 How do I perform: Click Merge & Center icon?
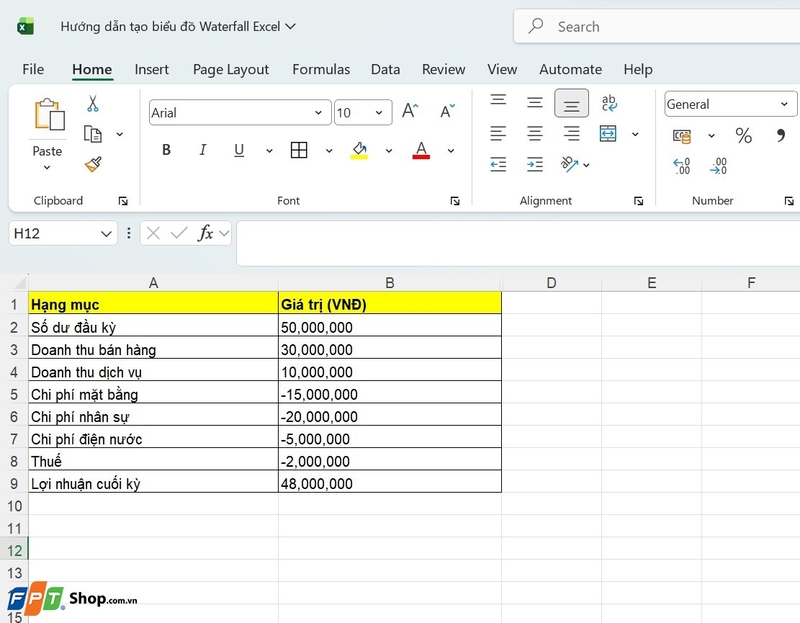click(x=608, y=134)
